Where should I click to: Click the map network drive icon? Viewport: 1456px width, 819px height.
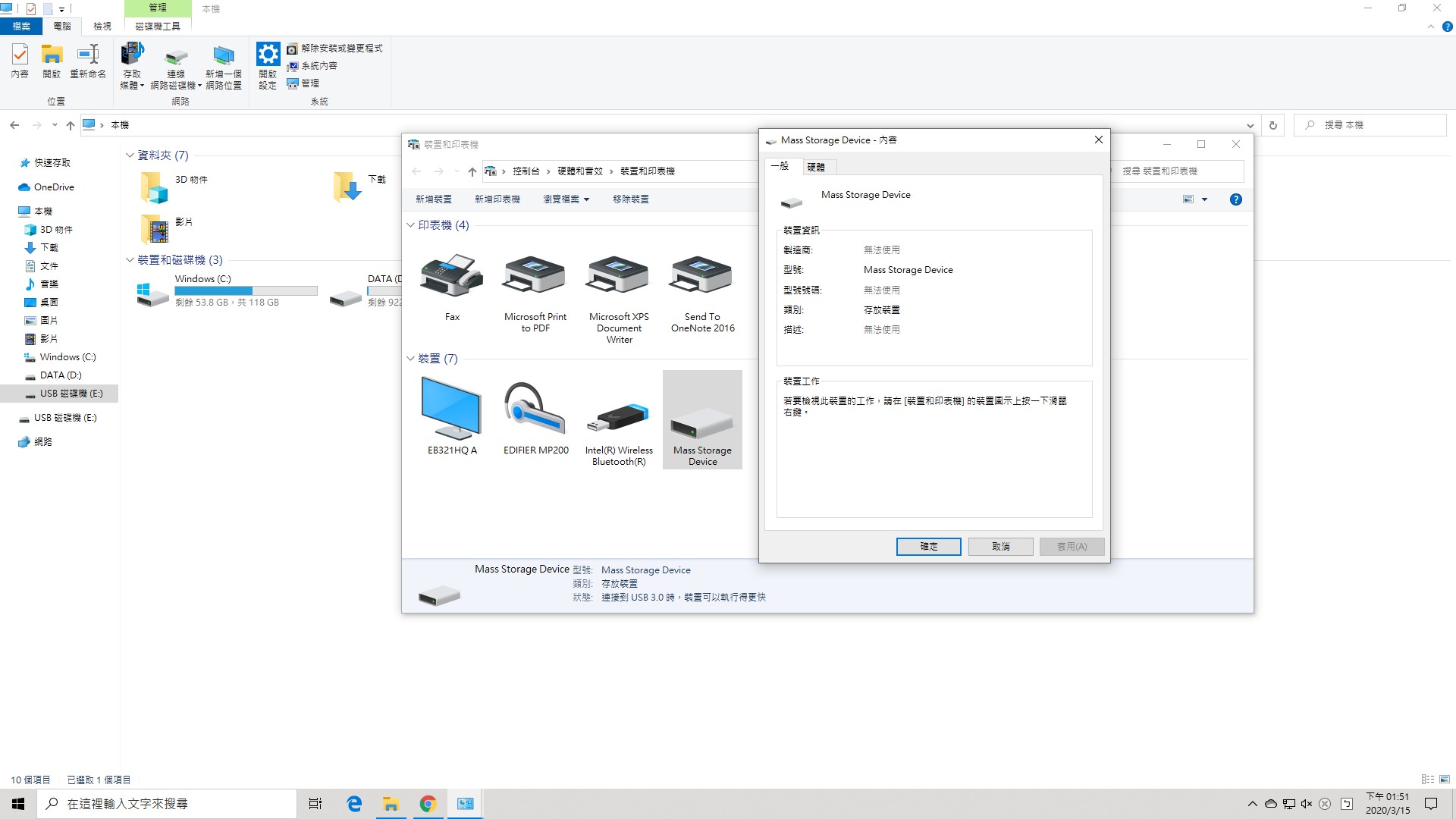176,57
